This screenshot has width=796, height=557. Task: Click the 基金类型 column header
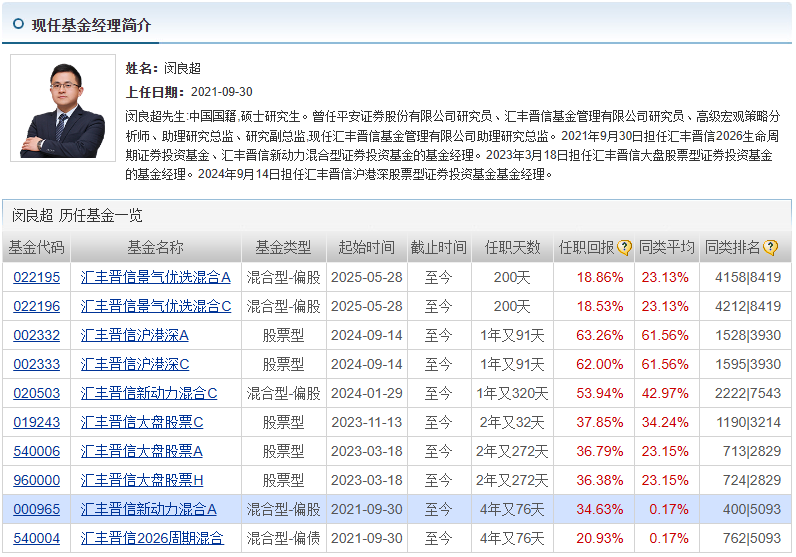[x=283, y=247]
